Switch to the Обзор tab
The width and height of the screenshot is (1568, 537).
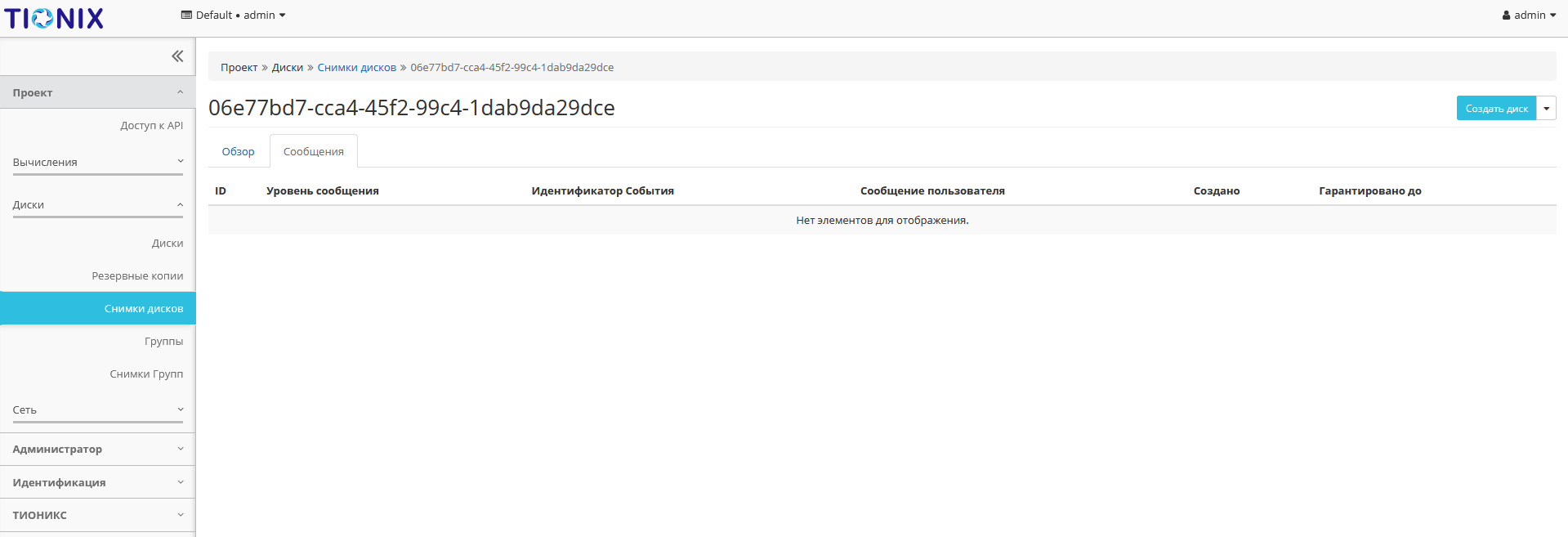(238, 152)
